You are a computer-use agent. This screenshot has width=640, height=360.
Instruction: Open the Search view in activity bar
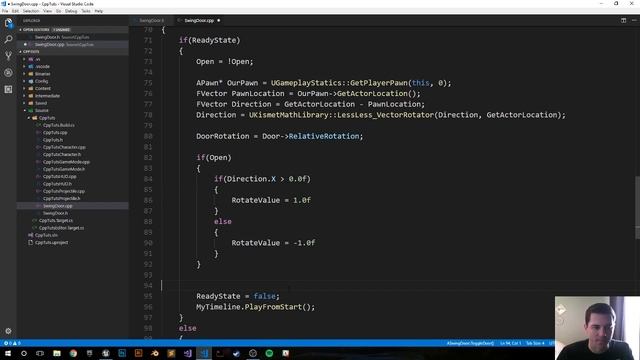[x=8, y=40]
